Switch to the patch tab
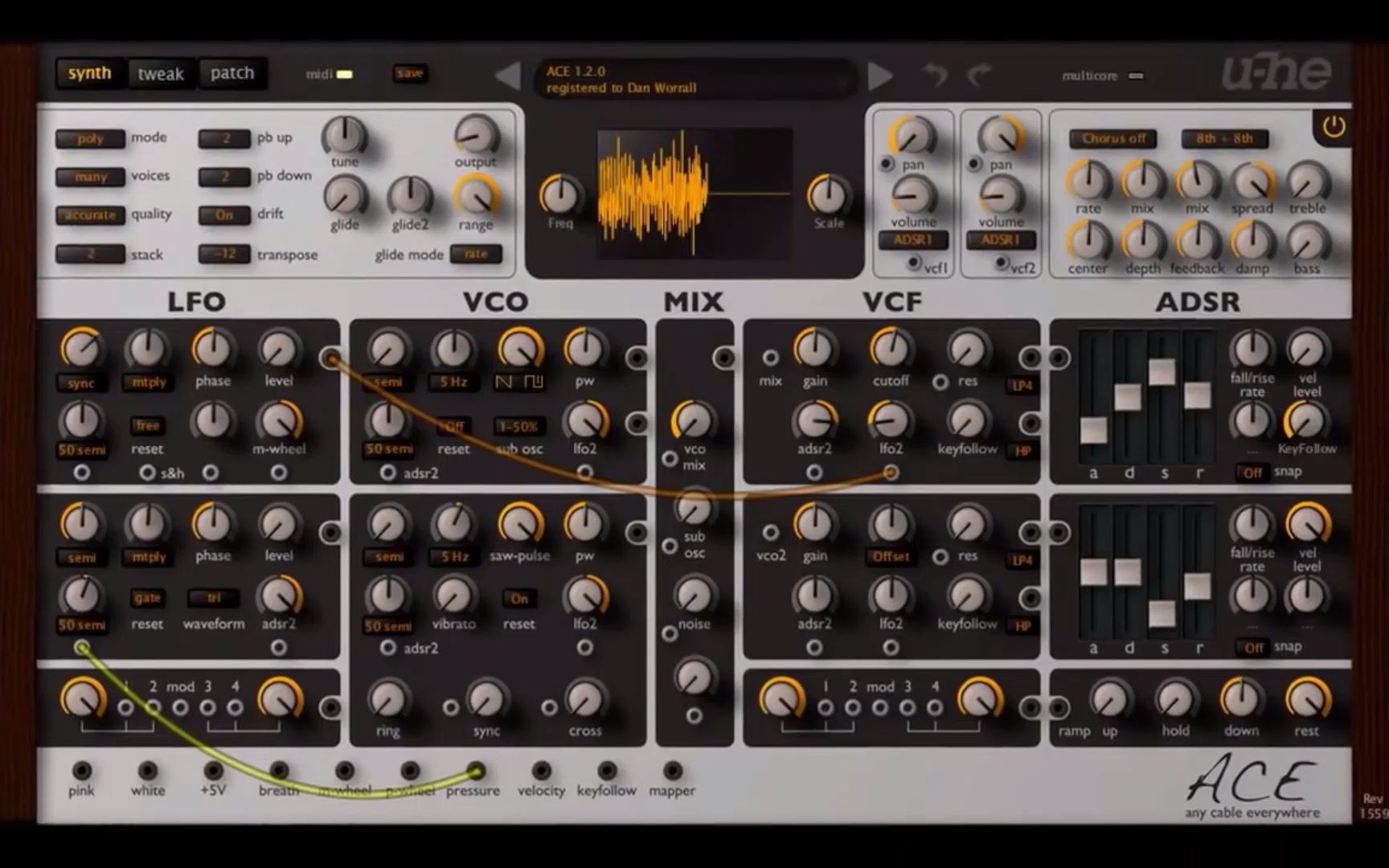This screenshot has height=868, width=1389. (x=231, y=72)
